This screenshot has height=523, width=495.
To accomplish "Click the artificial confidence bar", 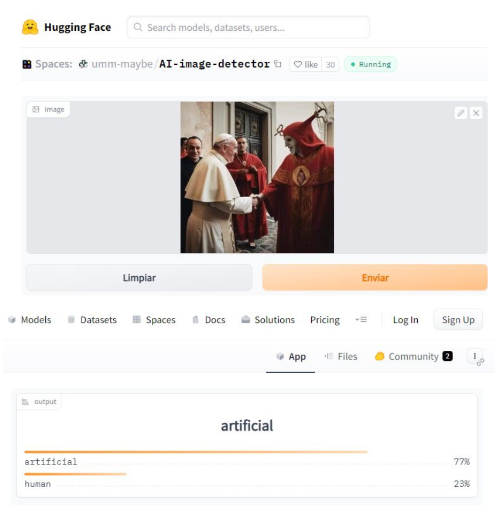I will [x=196, y=452].
